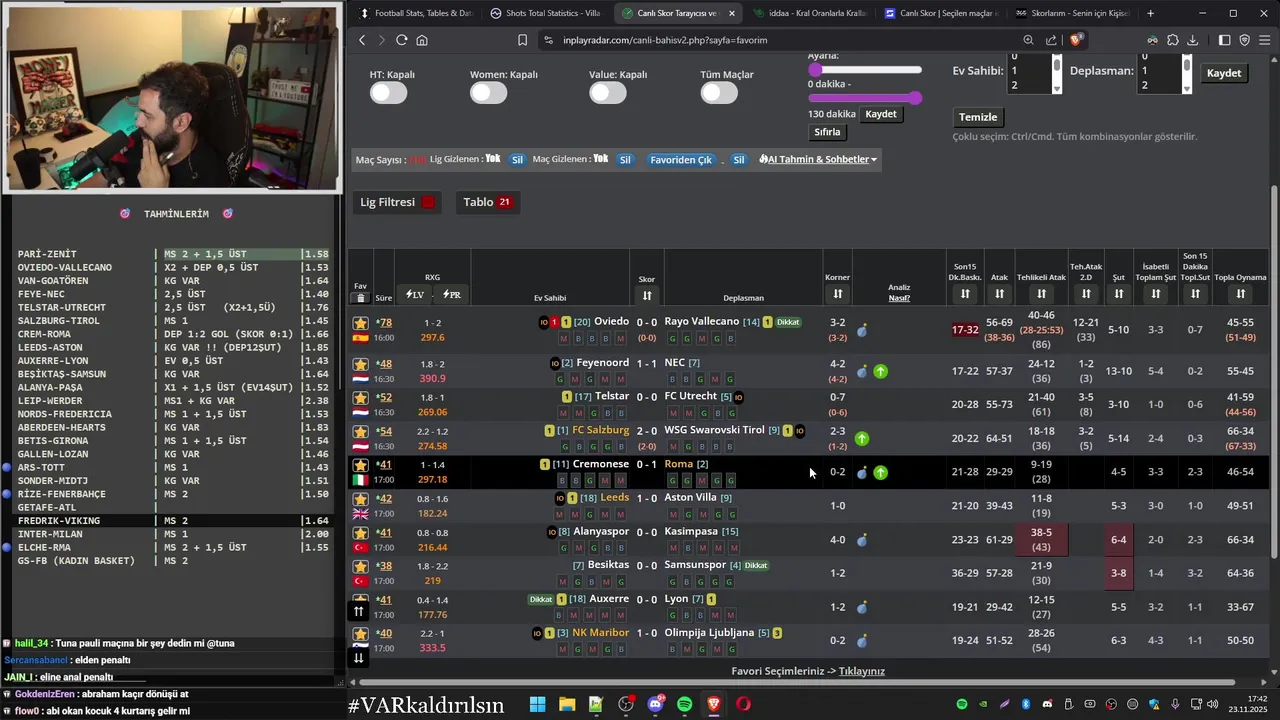Image resolution: width=1280 pixels, height=720 pixels.
Task: Unfavorite the Cremonese vs Roma match star
Action: click(x=361, y=465)
